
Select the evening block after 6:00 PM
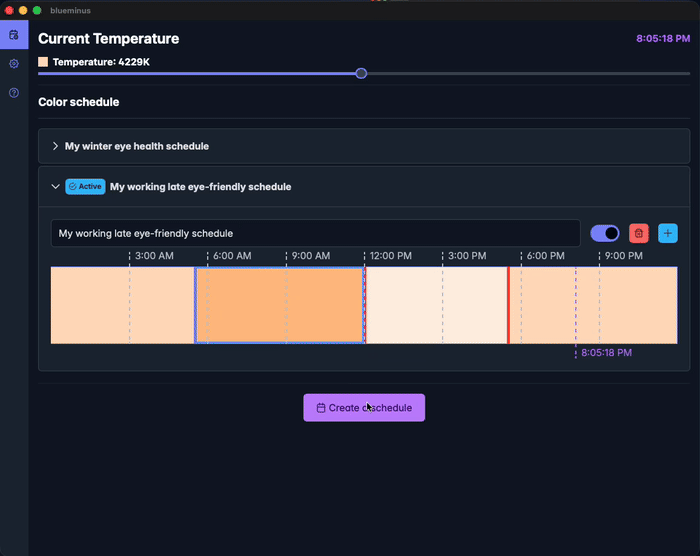(594, 305)
